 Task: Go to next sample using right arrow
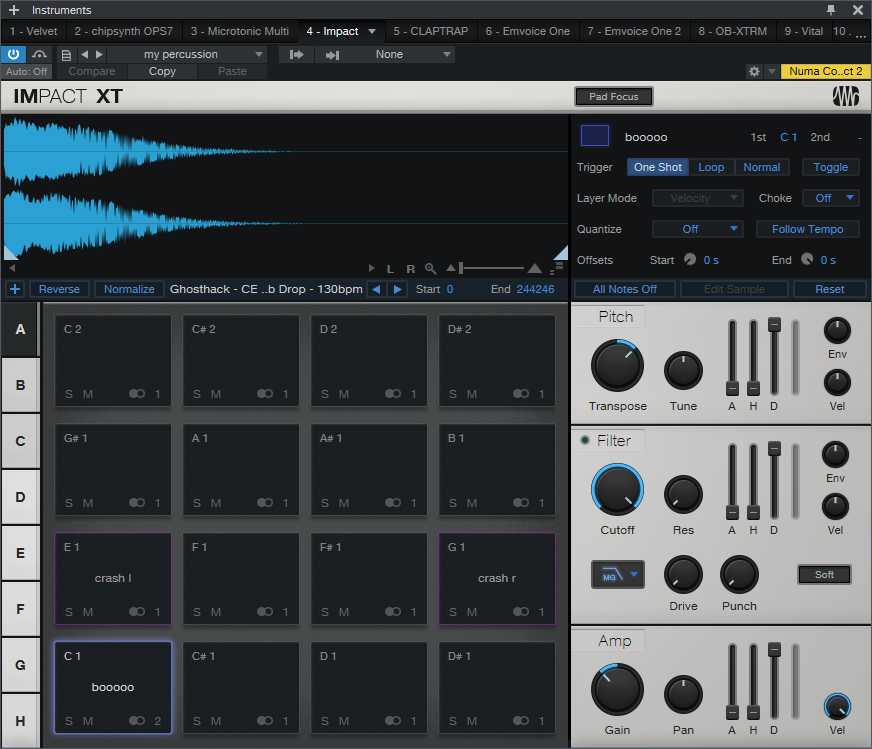click(398, 289)
